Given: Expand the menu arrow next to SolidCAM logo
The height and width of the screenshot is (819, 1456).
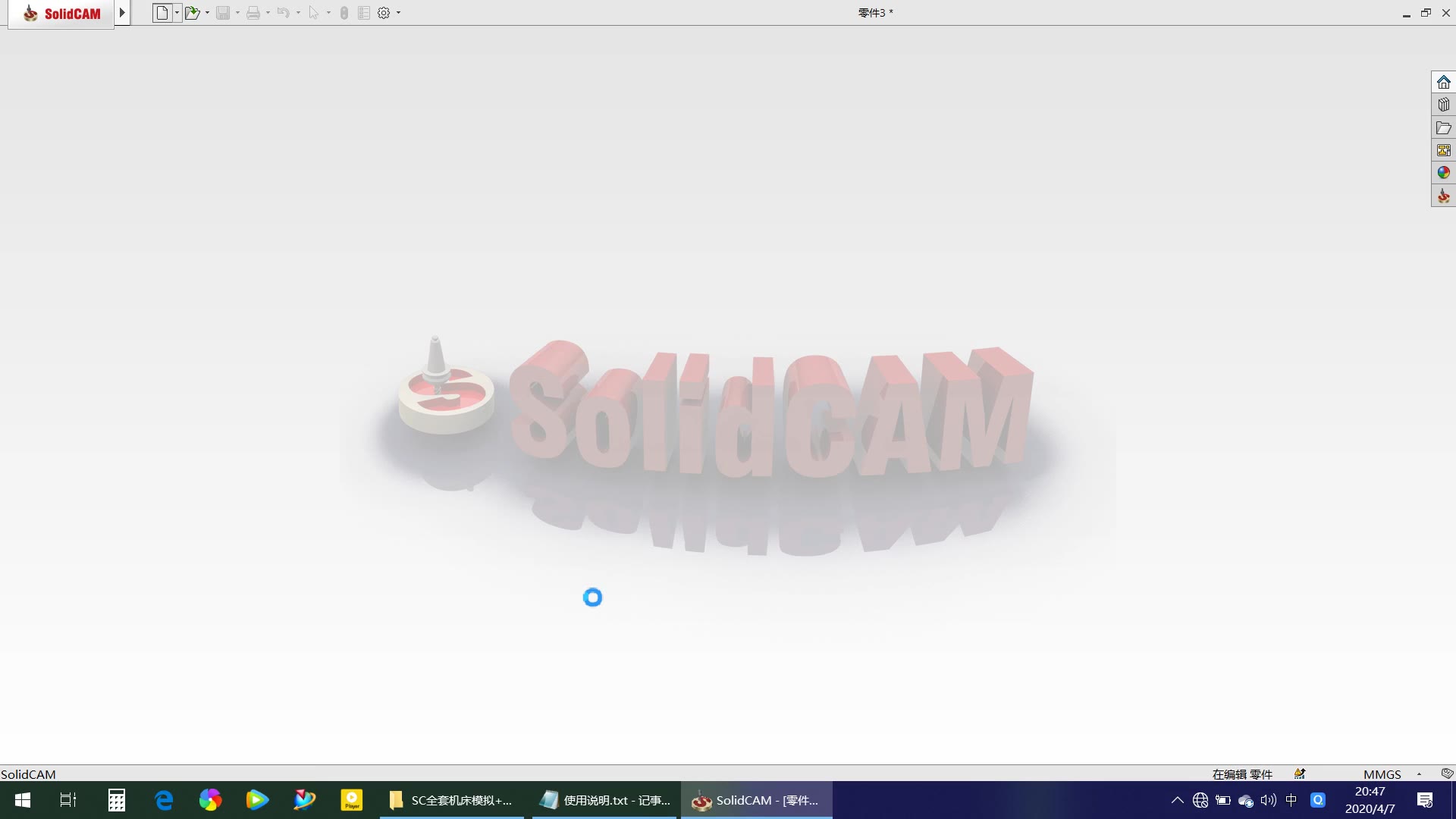Looking at the screenshot, I should (x=122, y=13).
